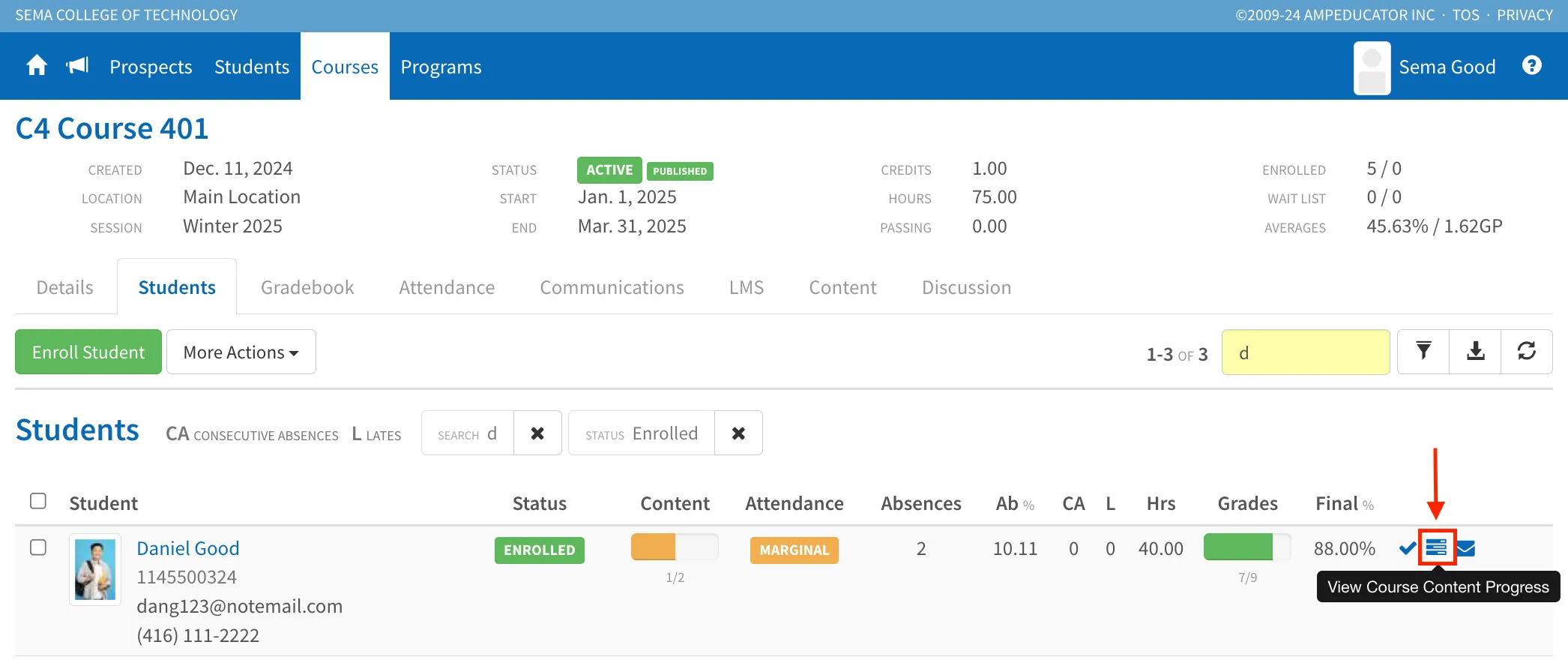Open the announcements megaphone icon
Image resolution: width=1568 pixels, height=660 pixels.
click(77, 66)
